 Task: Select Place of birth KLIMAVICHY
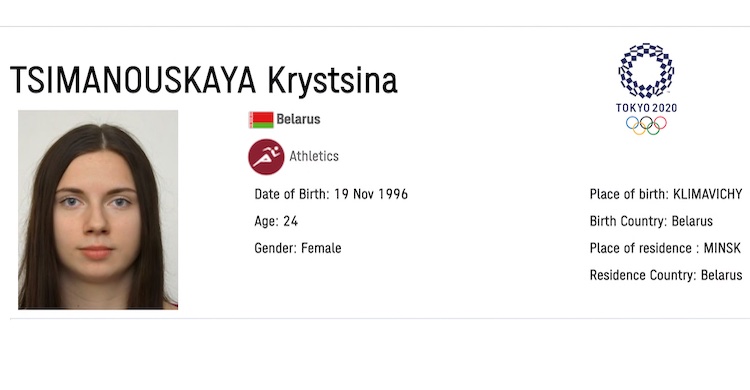666,194
